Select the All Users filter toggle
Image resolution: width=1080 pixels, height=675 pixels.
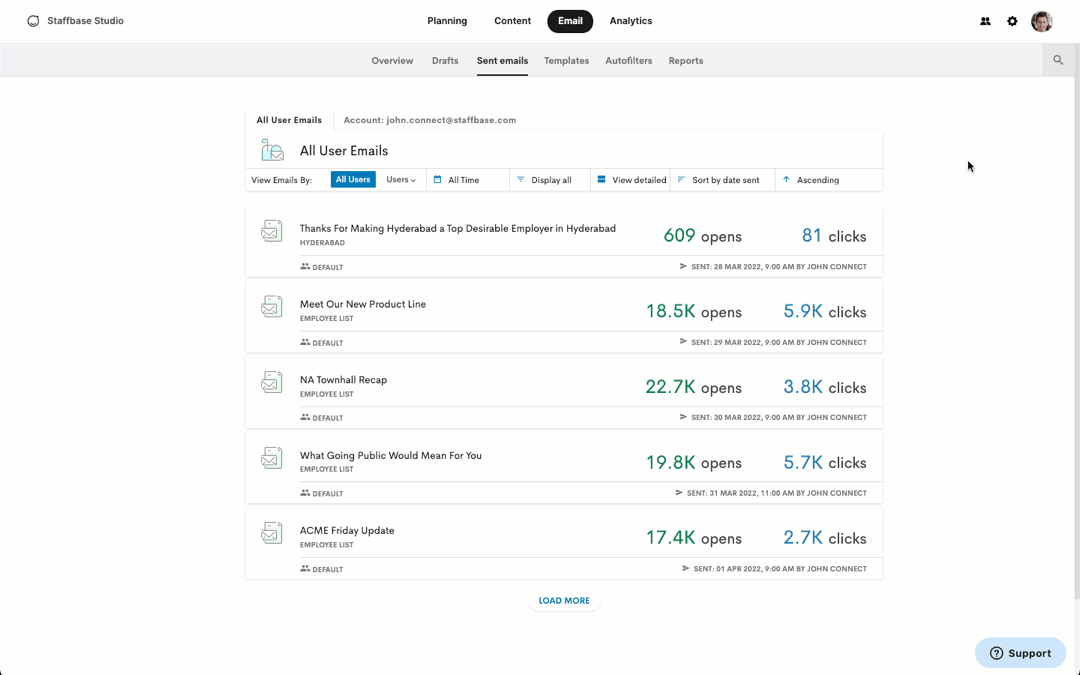tap(353, 179)
